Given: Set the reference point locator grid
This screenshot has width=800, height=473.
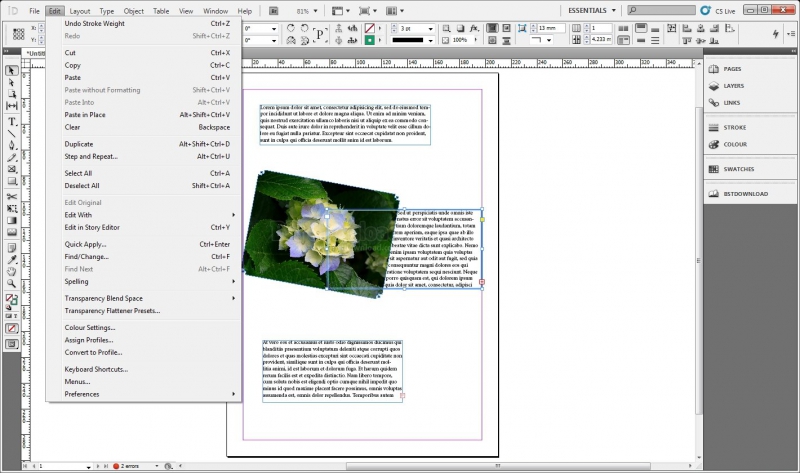Looking at the screenshot, I should (x=19, y=34).
